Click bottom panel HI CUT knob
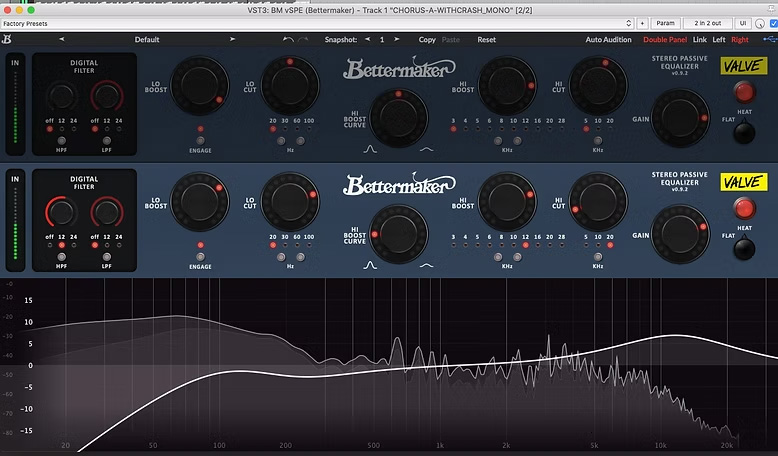The image size is (778, 456). point(598,202)
